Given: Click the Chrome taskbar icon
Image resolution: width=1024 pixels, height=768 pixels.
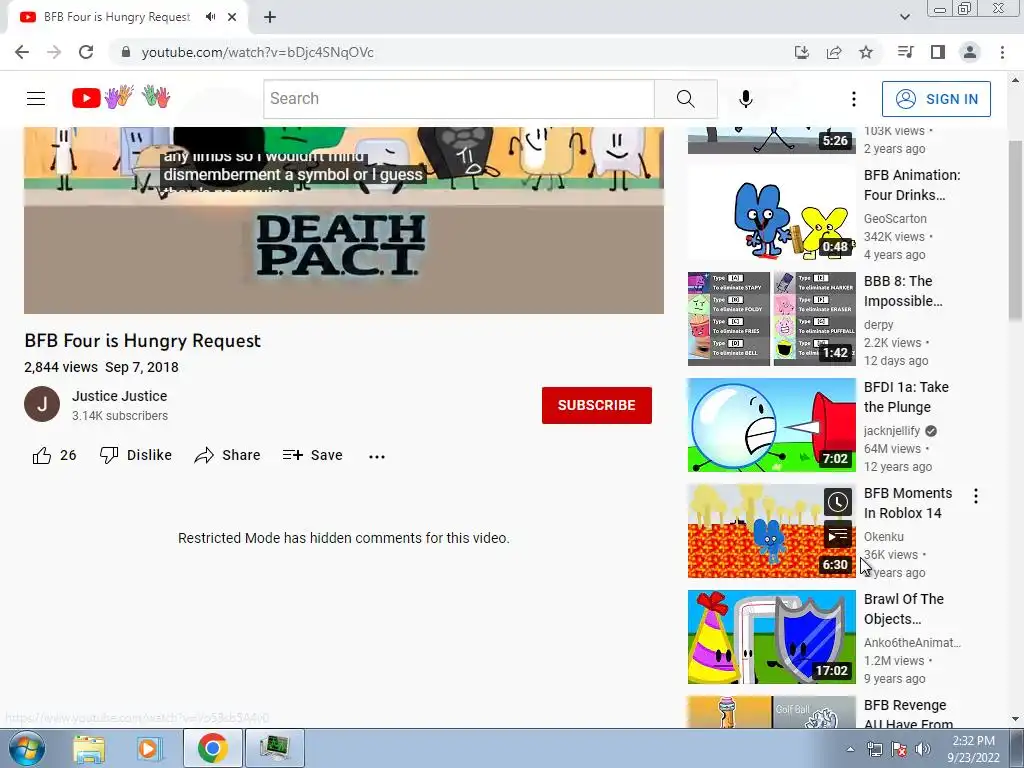Looking at the screenshot, I should tap(212, 748).
